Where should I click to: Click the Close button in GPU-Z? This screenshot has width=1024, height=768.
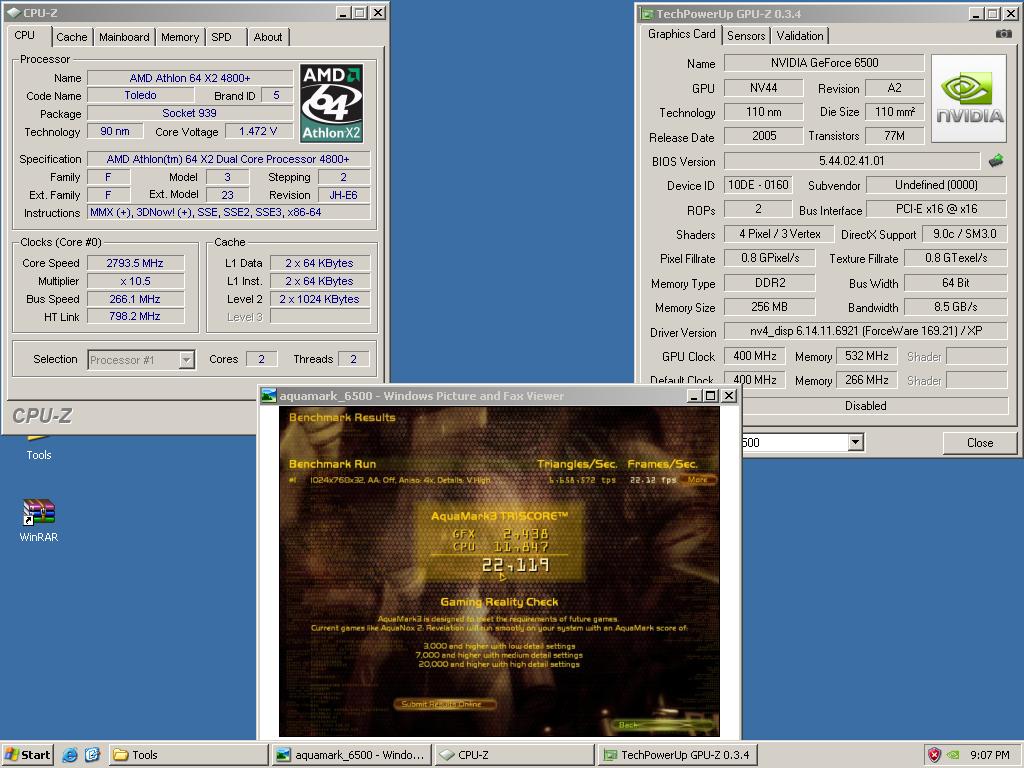pos(980,443)
